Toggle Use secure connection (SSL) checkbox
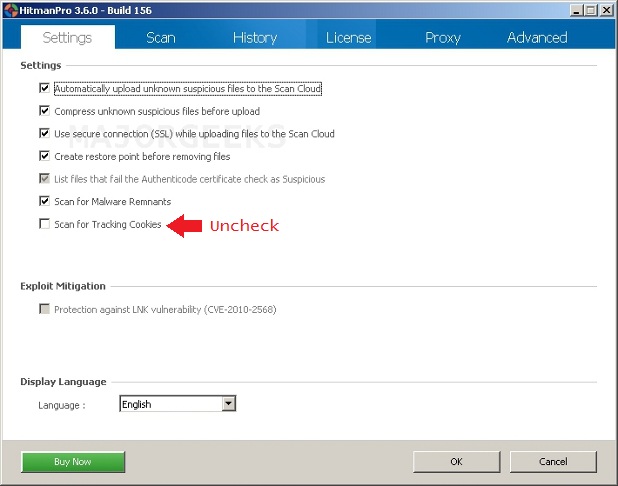Image resolution: width=618 pixels, height=486 pixels. [45, 133]
